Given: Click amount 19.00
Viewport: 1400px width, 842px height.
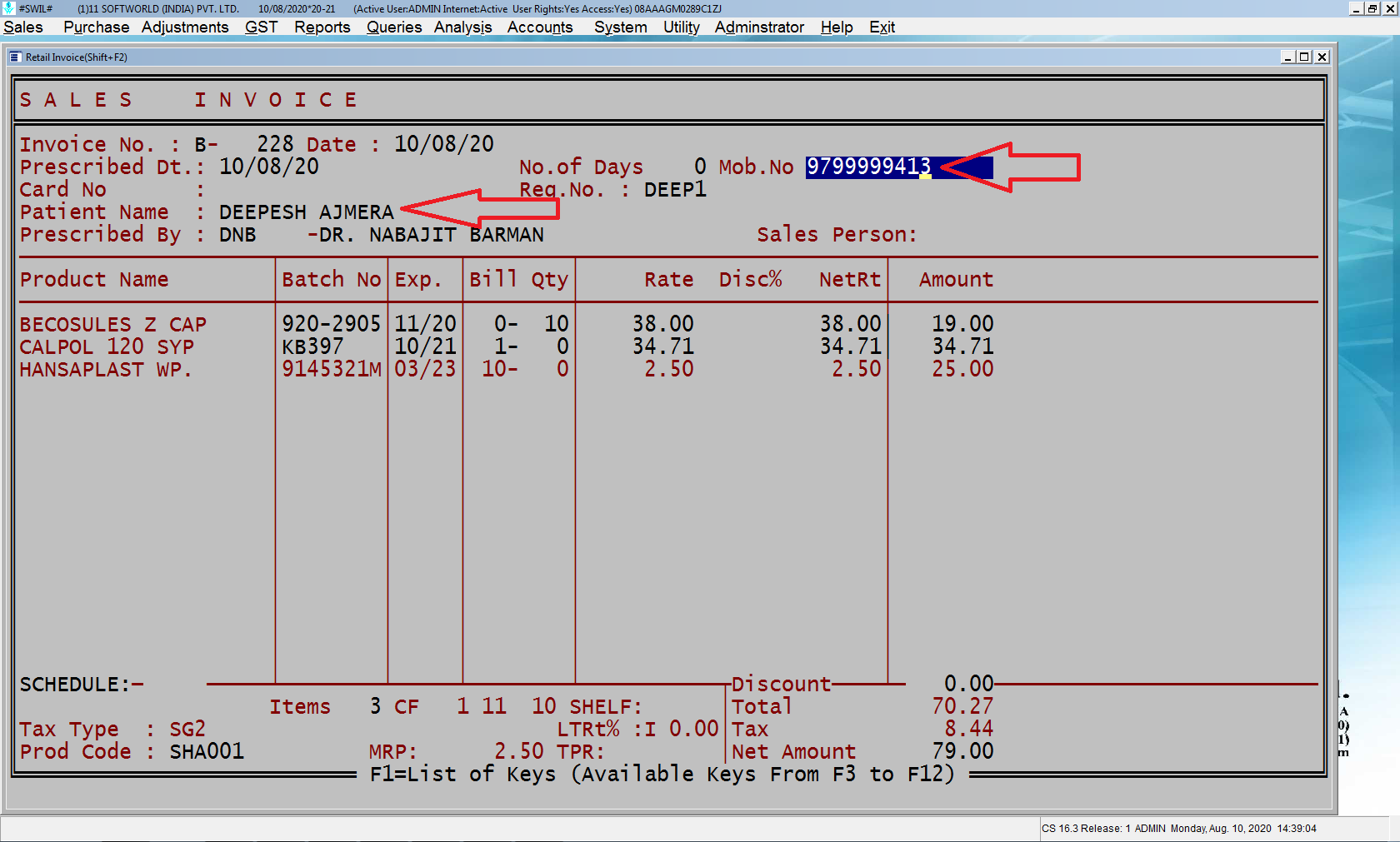Looking at the screenshot, I should 962,324.
